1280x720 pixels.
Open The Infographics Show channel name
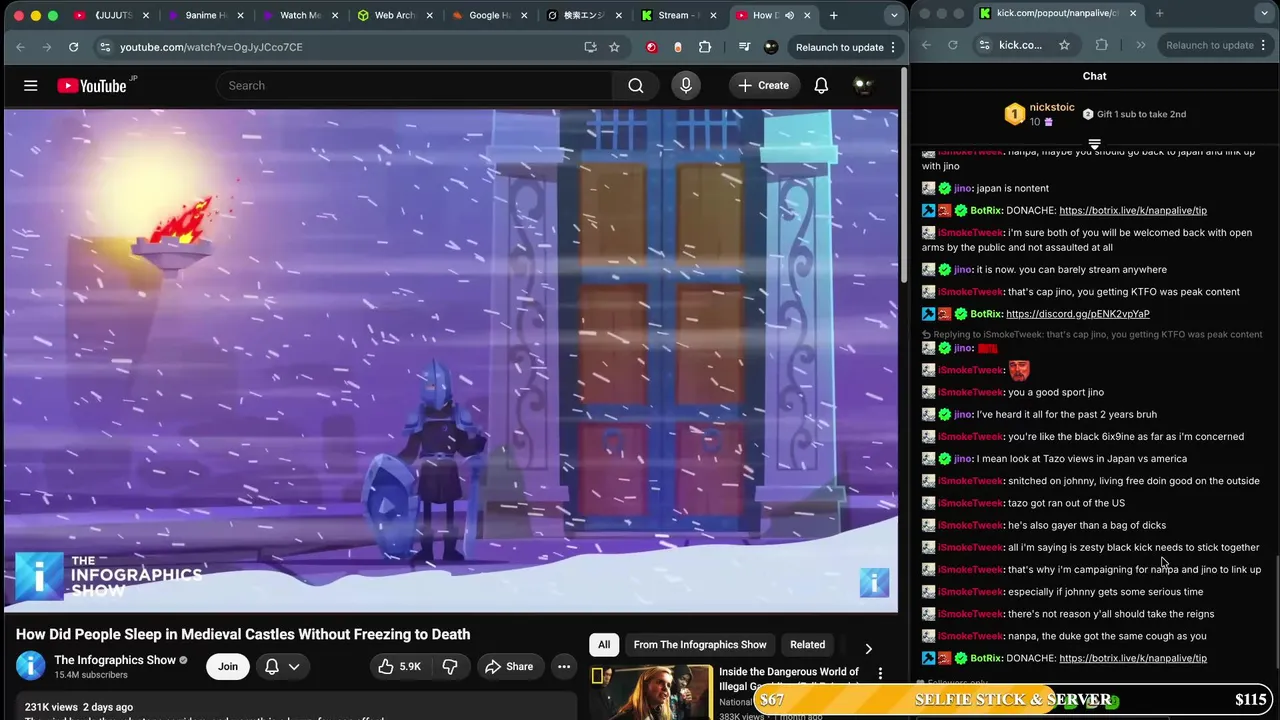(x=115, y=660)
